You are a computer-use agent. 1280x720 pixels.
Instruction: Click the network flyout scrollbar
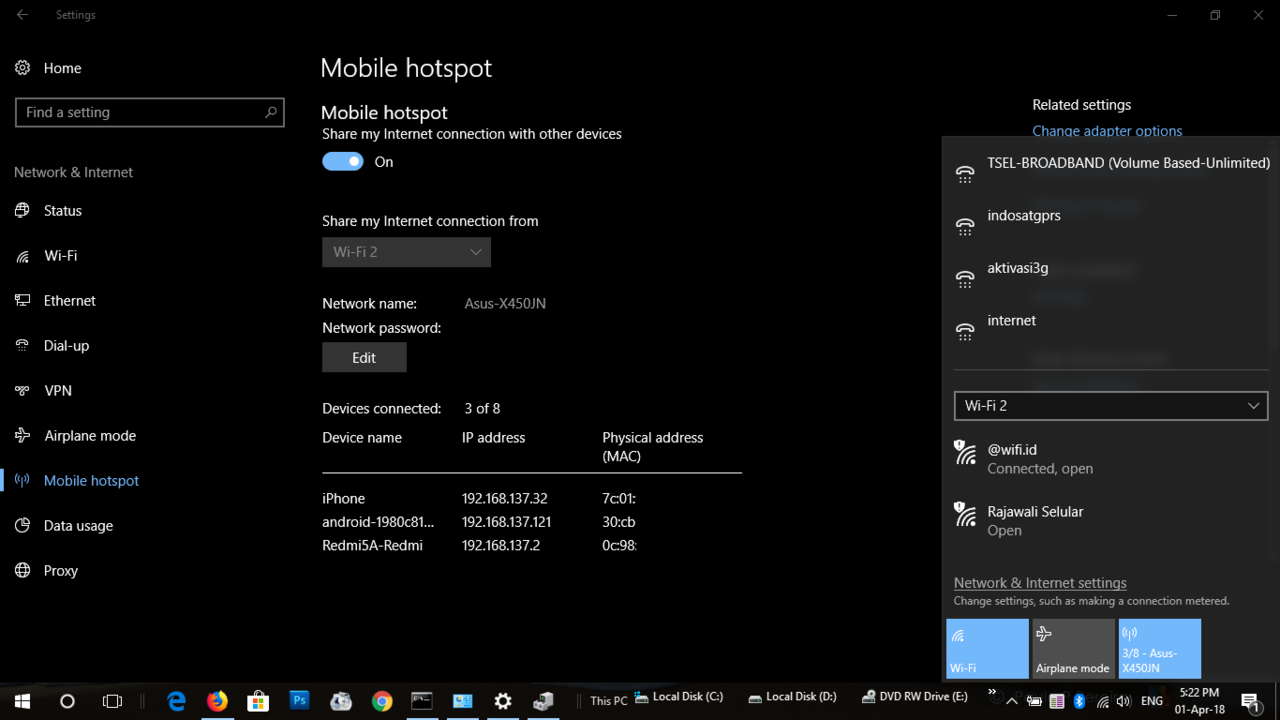coord(1275,350)
